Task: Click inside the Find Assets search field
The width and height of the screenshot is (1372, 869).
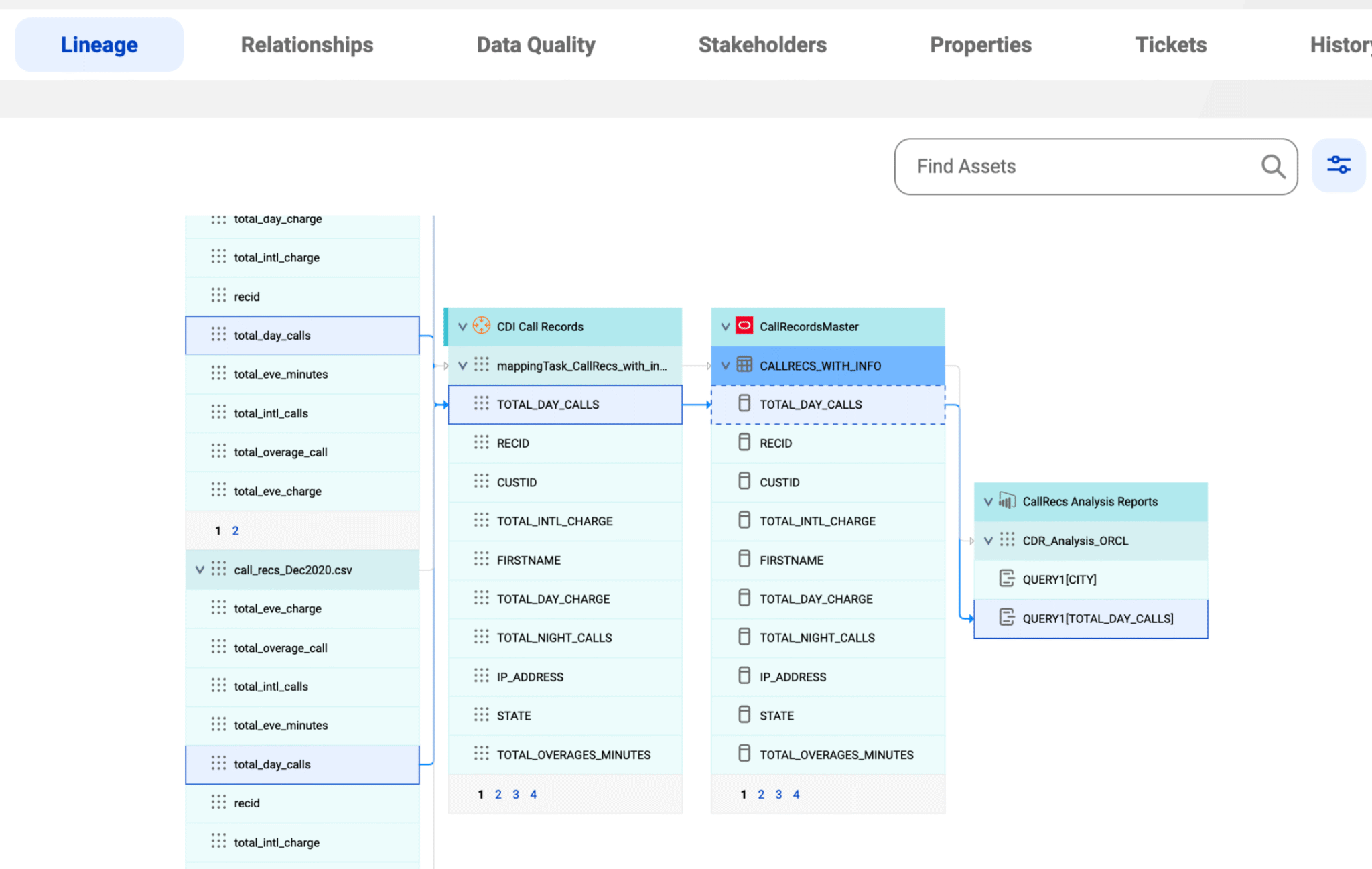Action: [x=1072, y=166]
